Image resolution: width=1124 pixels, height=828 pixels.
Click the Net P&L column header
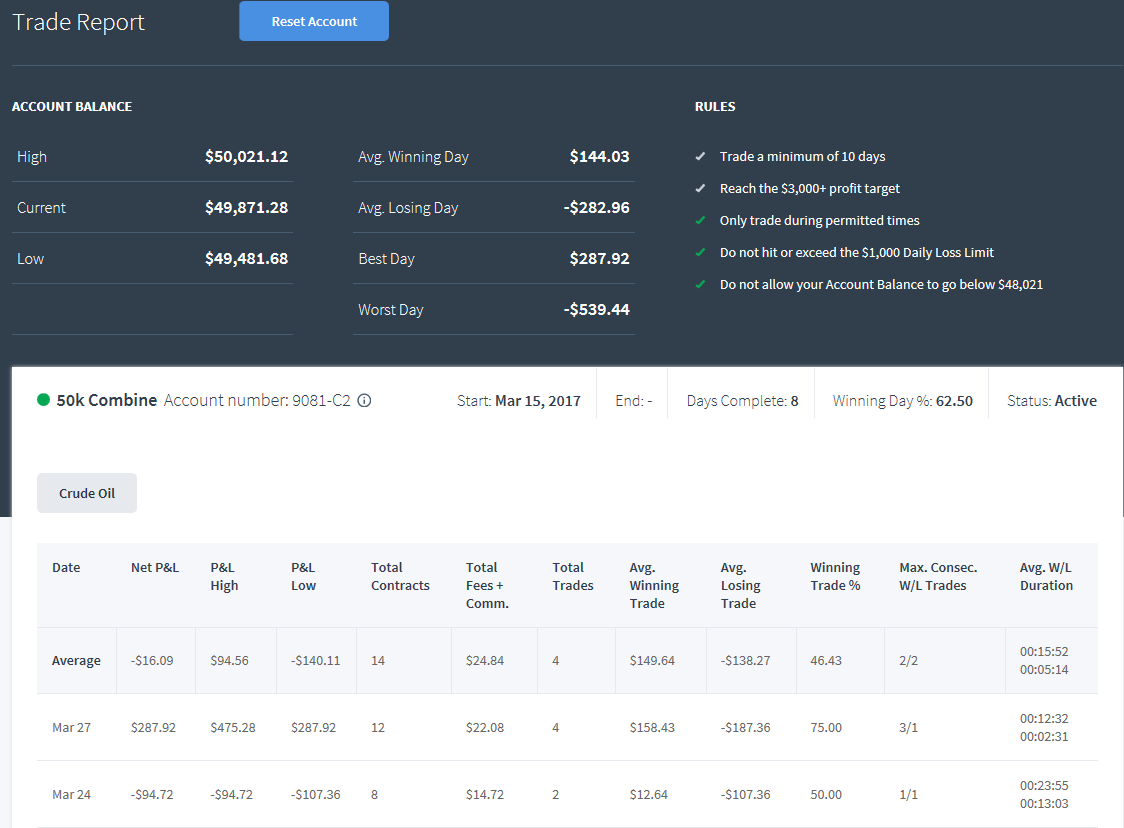click(155, 568)
